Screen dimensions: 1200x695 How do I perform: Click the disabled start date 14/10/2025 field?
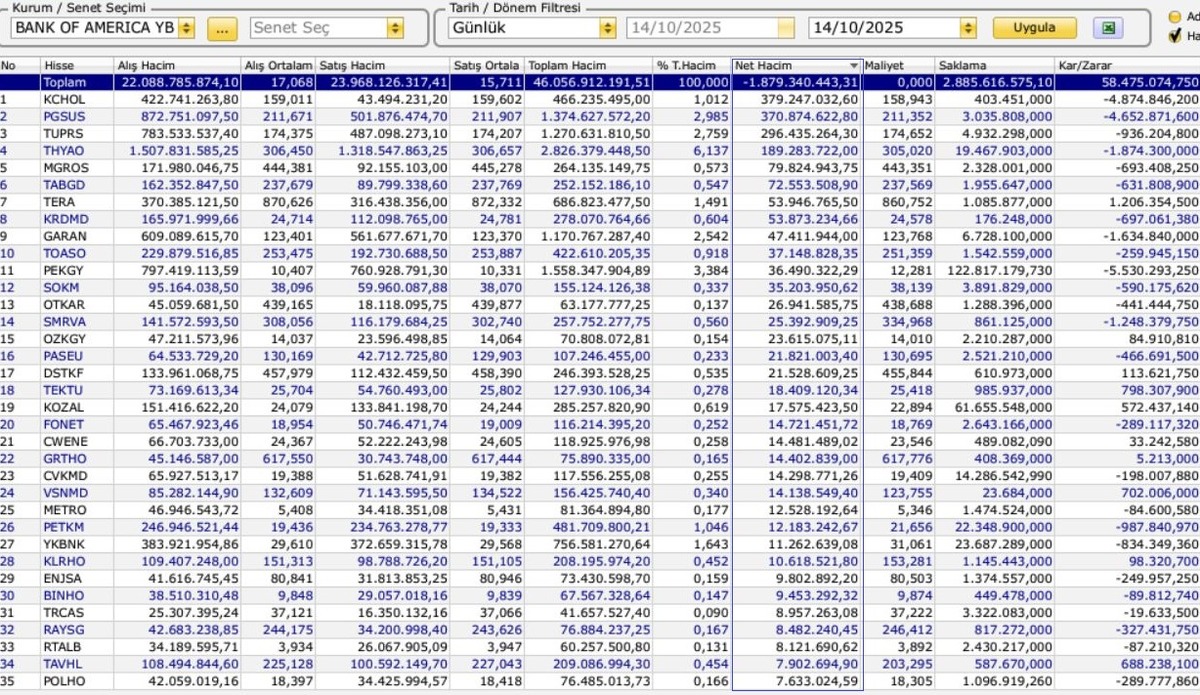tap(711, 29)
